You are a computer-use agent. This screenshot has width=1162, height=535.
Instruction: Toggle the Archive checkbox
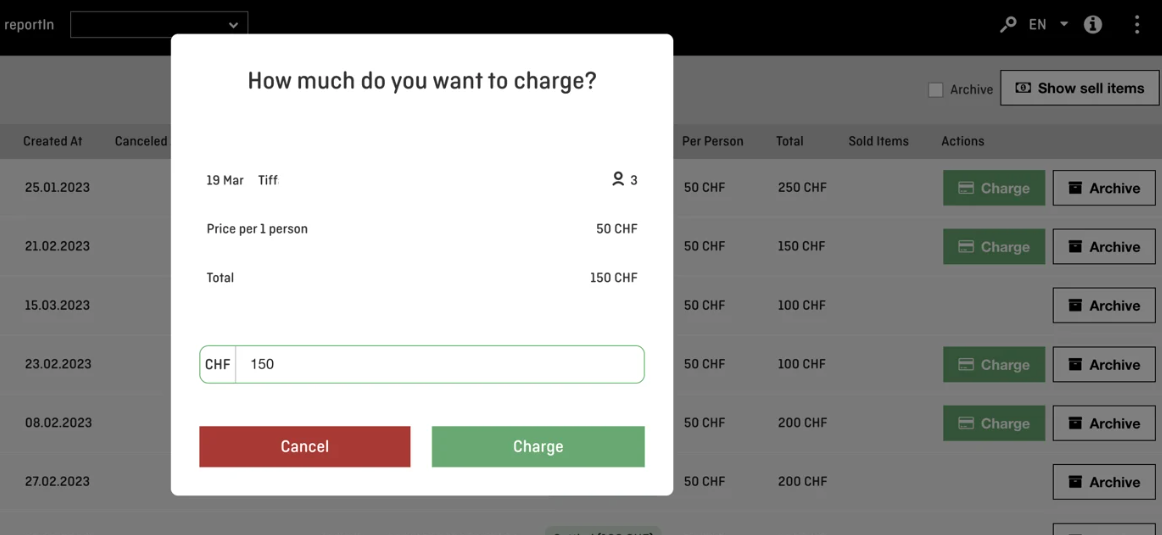coord(936,90)
